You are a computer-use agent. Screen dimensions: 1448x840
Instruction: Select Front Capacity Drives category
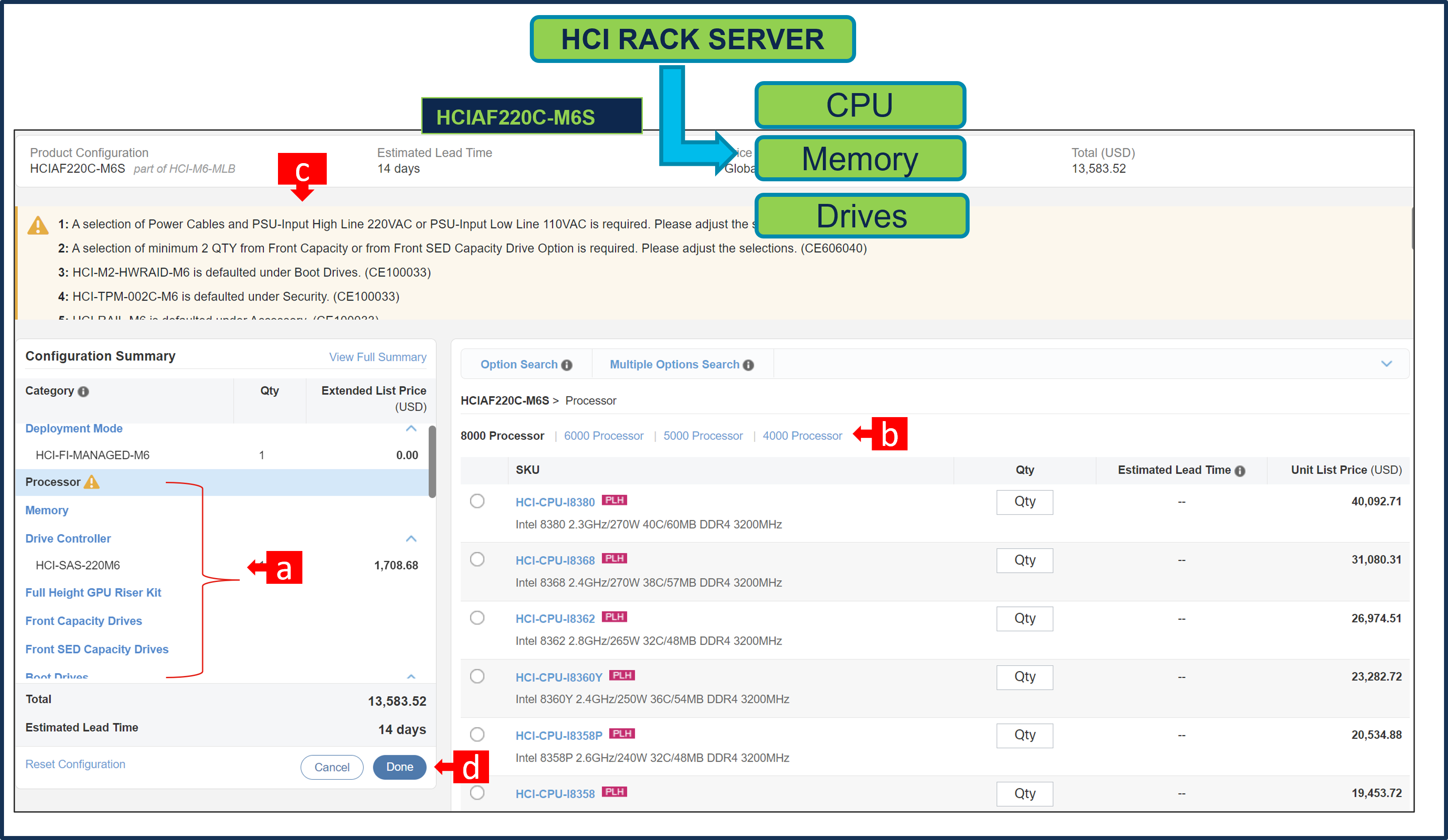point(83,621)
